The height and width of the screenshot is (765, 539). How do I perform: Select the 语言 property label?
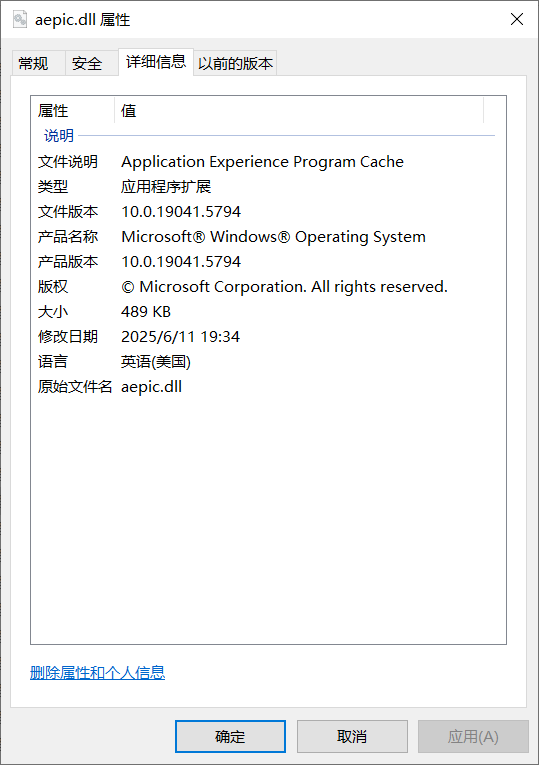coord(53,362)
